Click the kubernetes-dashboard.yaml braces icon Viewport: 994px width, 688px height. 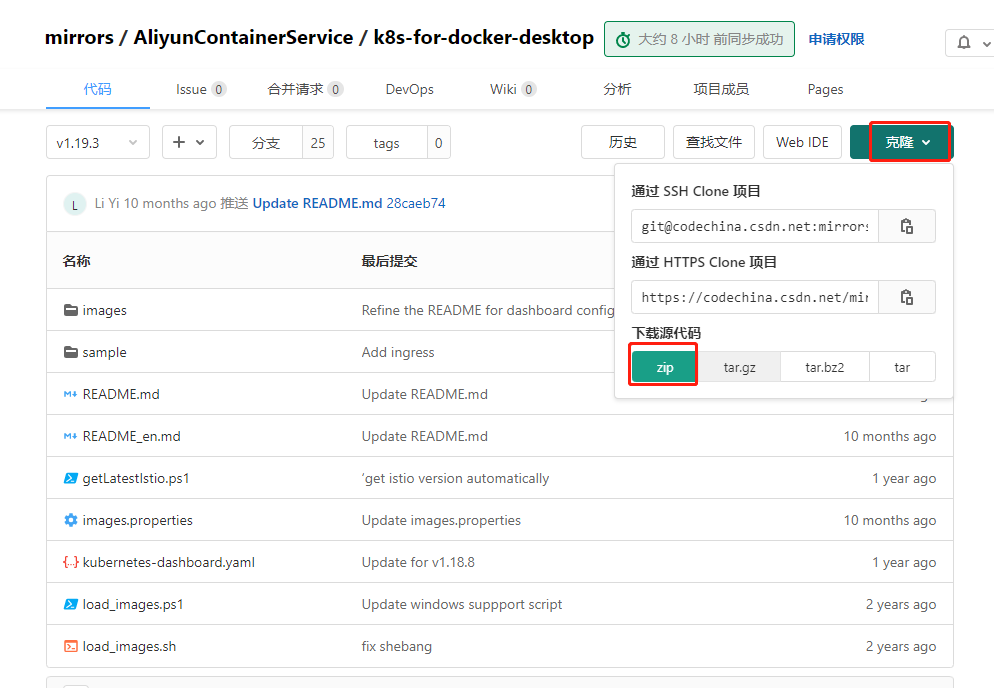coord(71,562)
